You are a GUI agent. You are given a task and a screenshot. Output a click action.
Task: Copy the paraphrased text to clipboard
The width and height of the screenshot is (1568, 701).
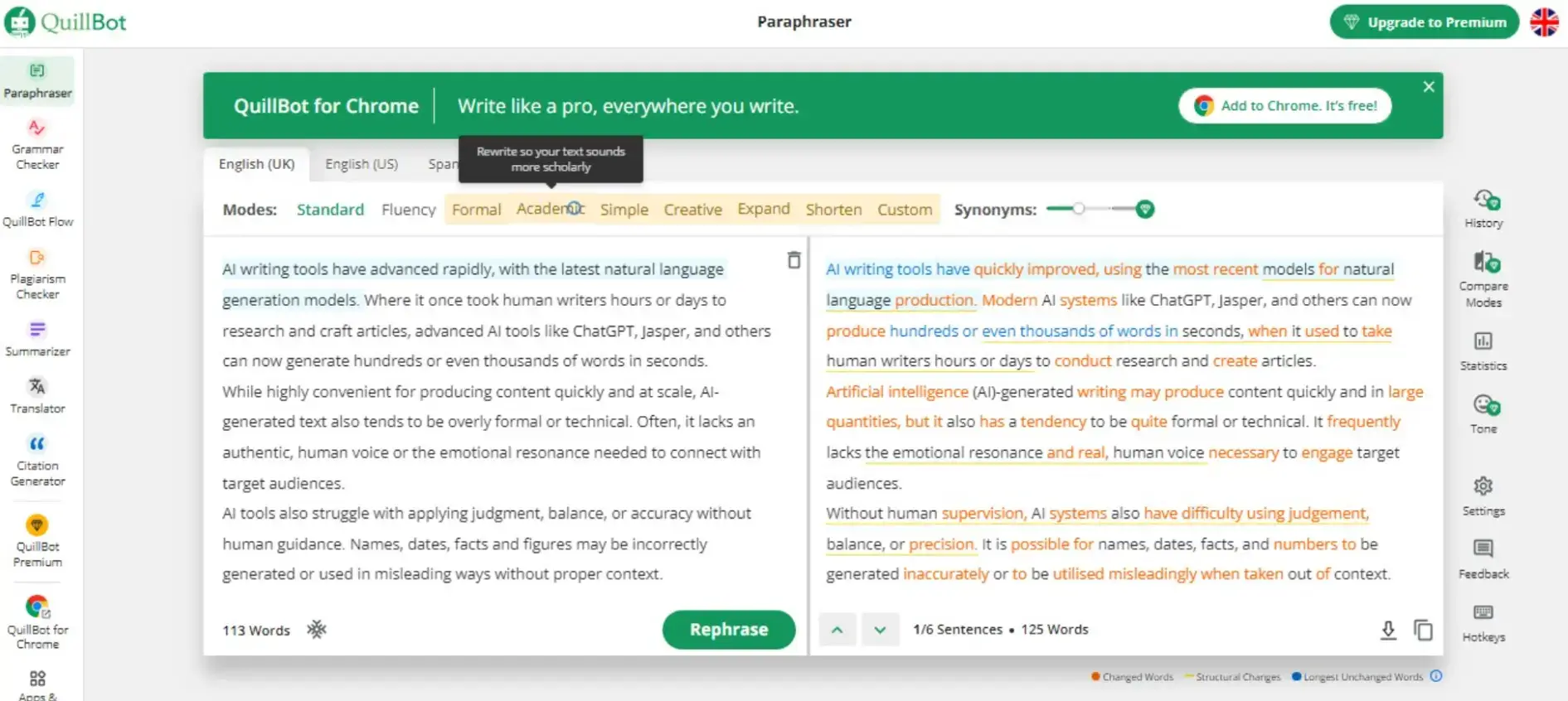point(1423,630)
